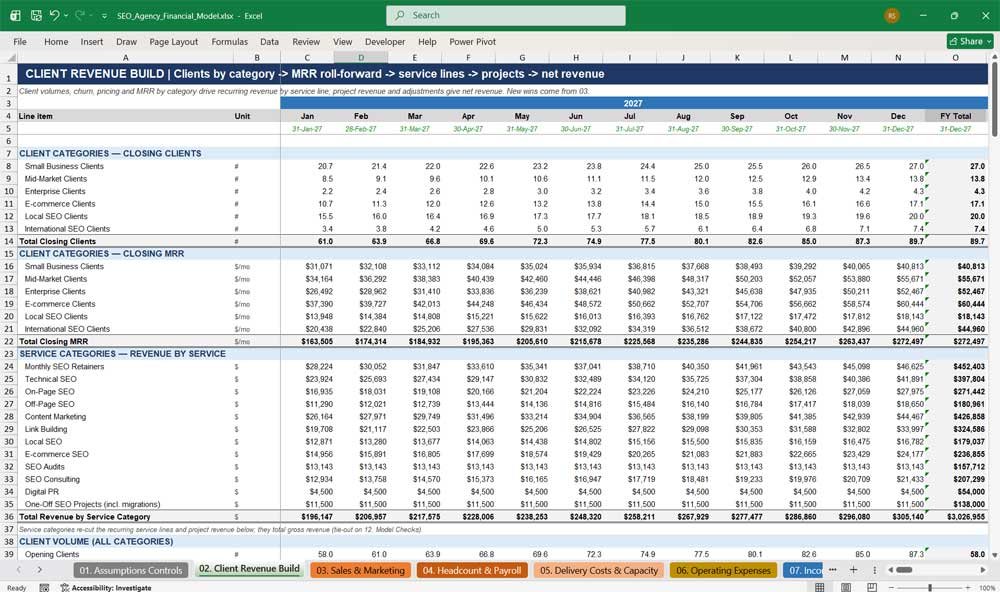
Task: Select the 02. Client Revenue Build sheet tab
Action: [249, 569]
